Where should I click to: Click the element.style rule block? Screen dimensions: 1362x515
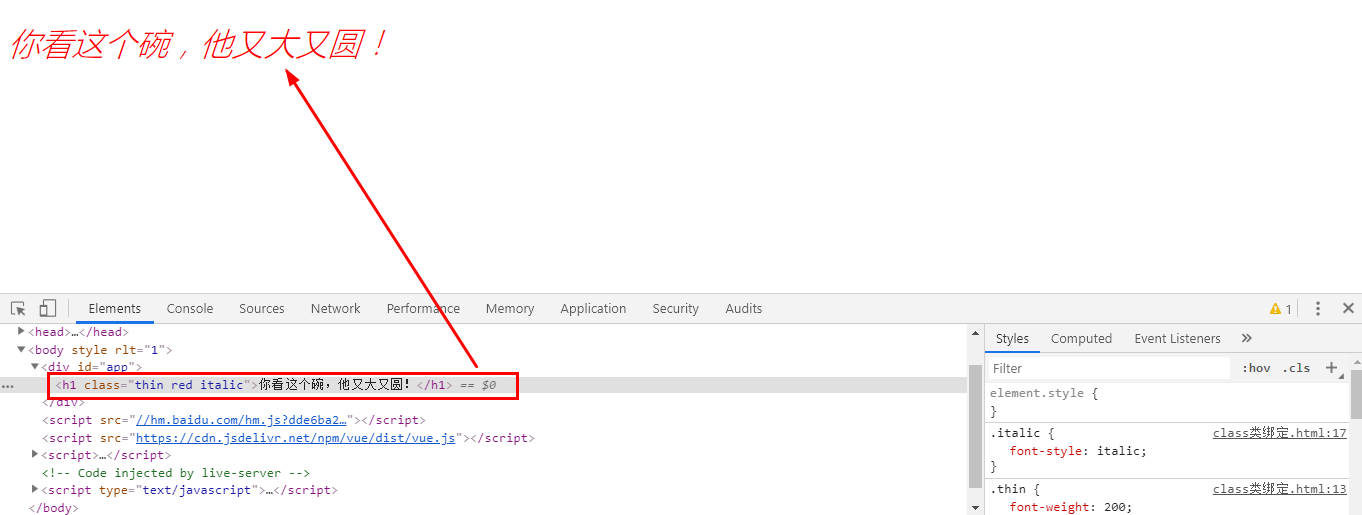coord(1168,402)
